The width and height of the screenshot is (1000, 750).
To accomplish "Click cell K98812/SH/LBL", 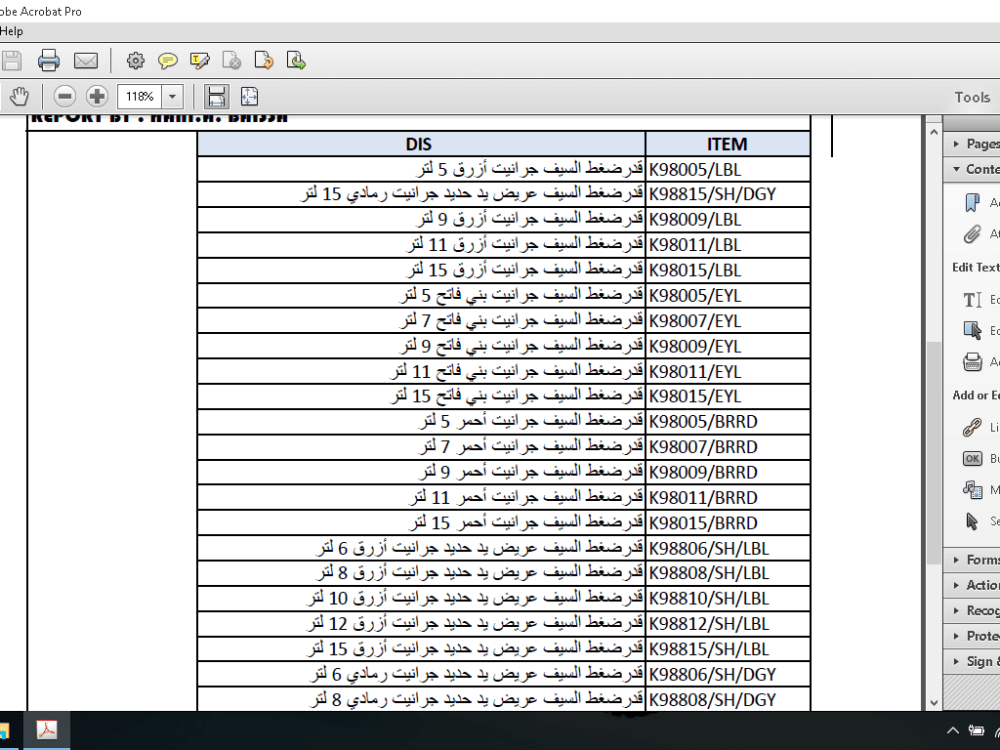I will [x=728, y=624].
